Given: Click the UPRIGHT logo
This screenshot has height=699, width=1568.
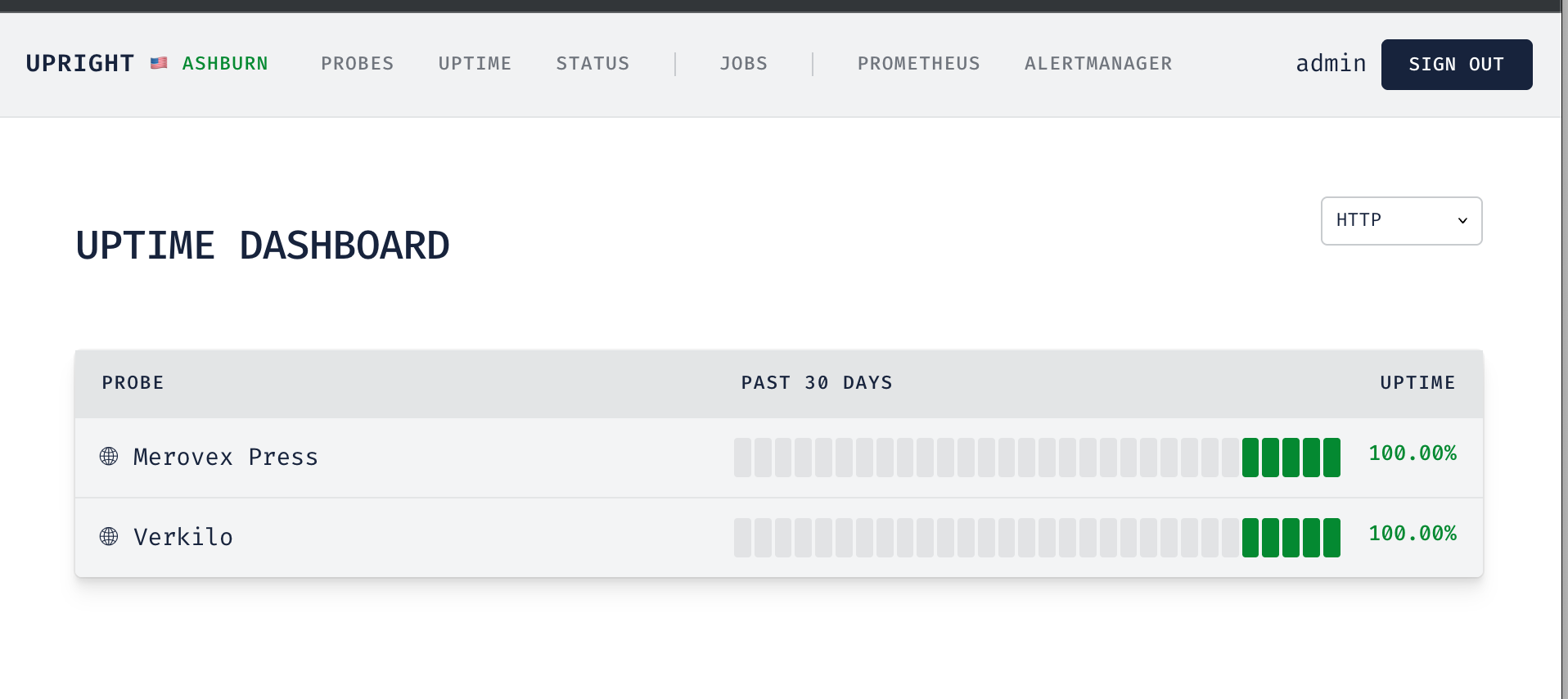Looking at the screenshot, I should pos(79,63).
